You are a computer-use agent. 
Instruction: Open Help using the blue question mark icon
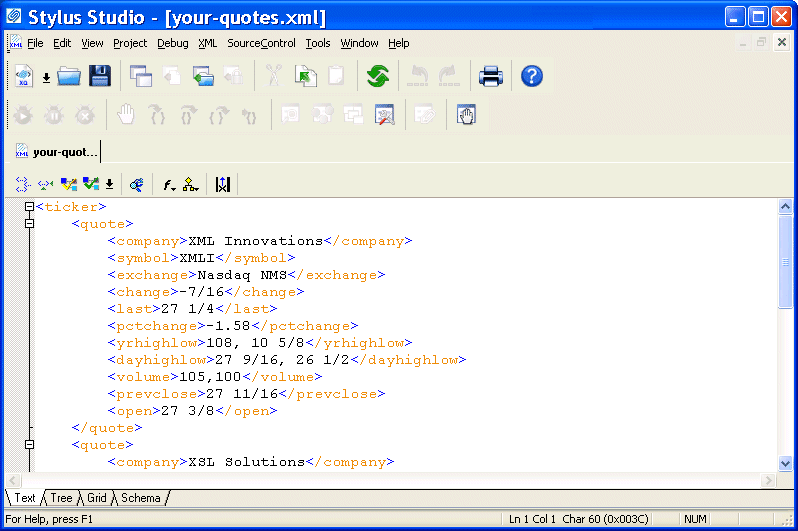(532, 76)
